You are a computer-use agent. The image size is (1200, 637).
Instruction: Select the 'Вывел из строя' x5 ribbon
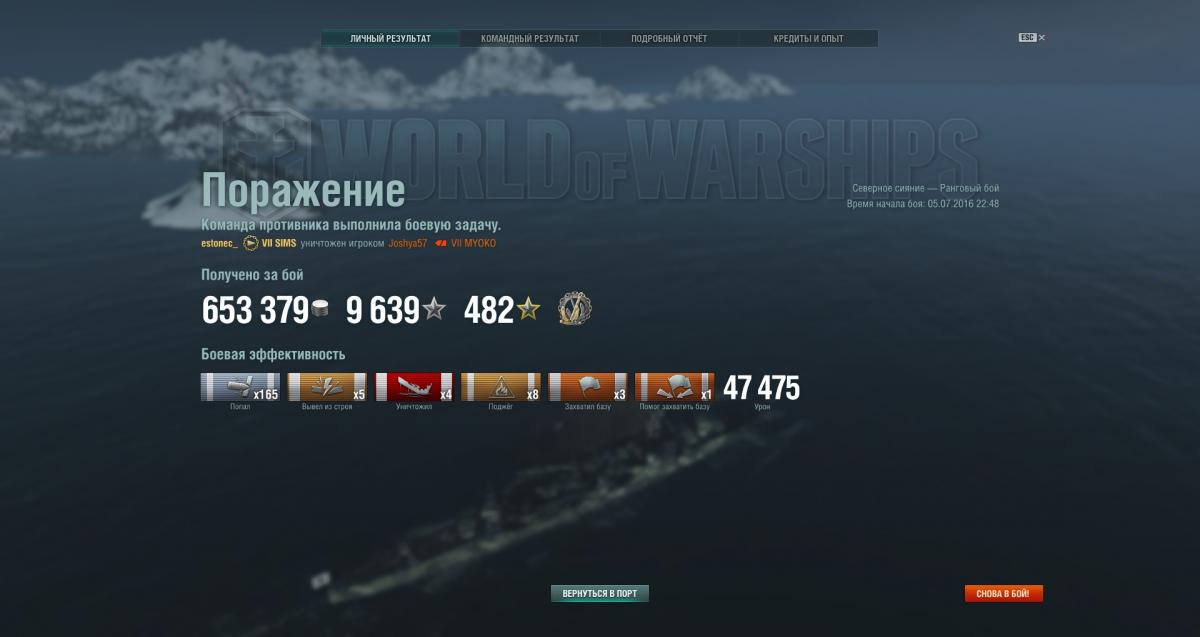click(x=327, y=387)
